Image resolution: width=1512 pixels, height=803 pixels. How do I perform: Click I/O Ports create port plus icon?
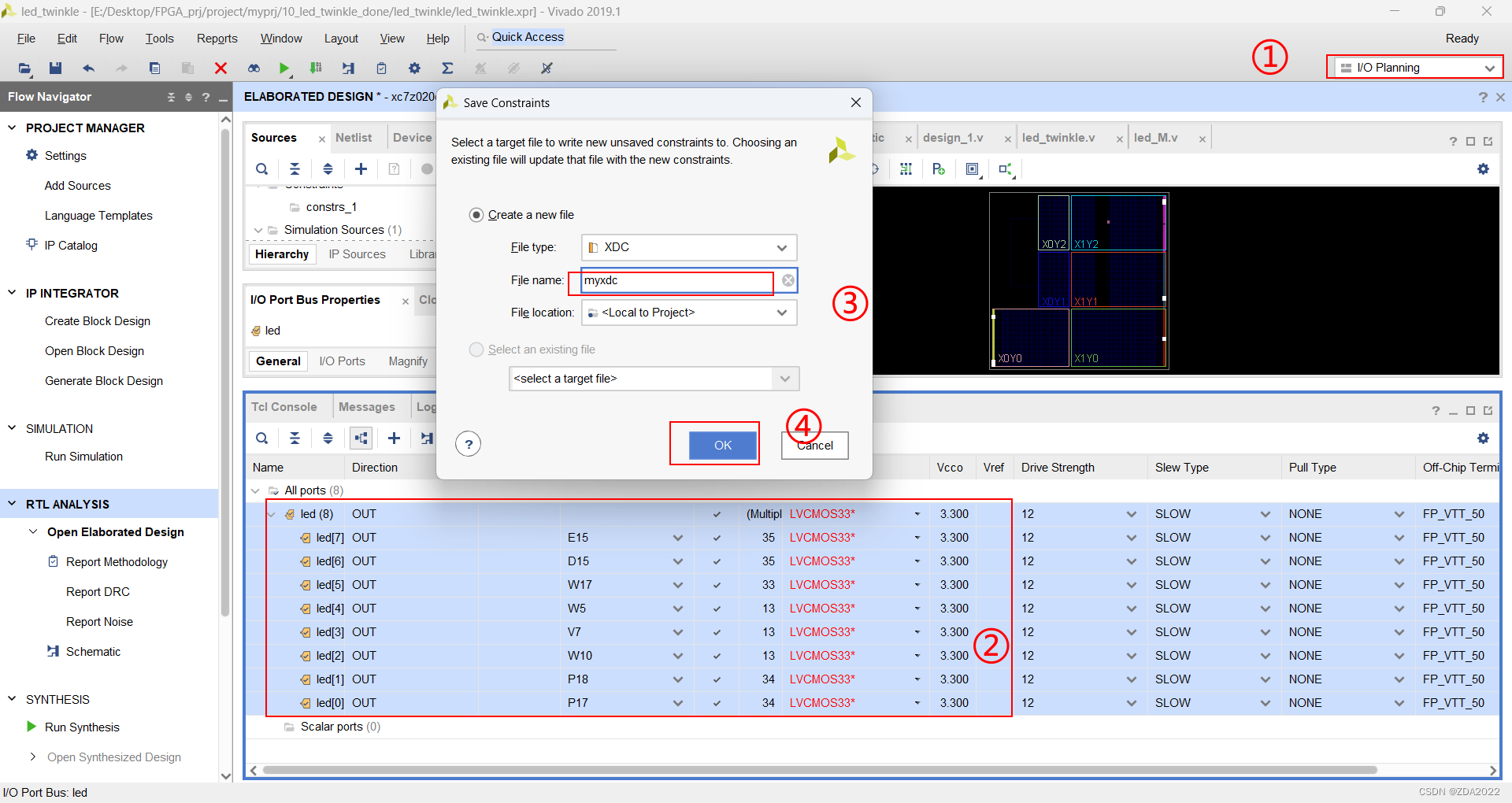tap(395, 439)
